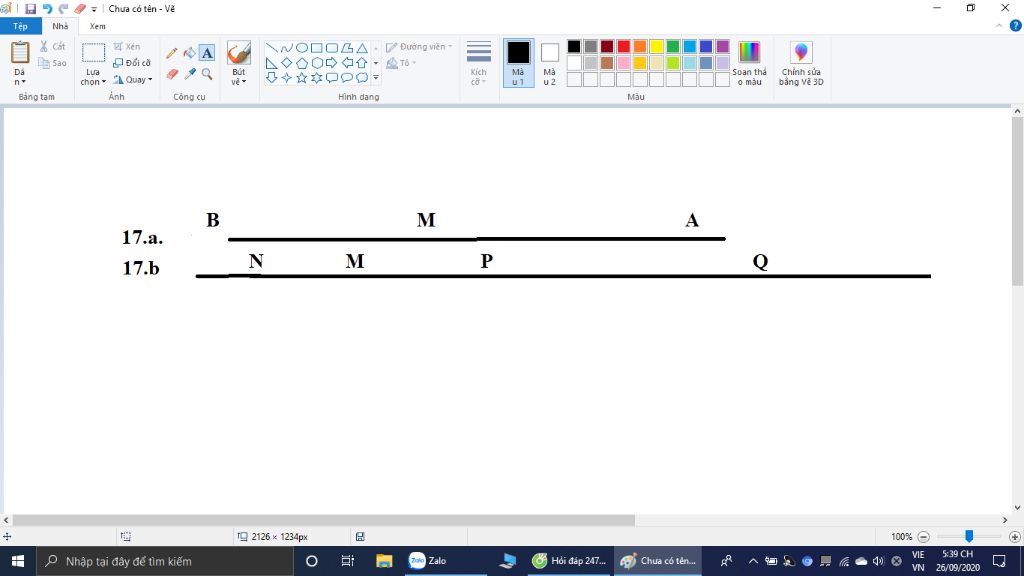This screenshot has width=1024, height=576.
Task: Open the Windows Start menu
Action: [x=18, y=561]
